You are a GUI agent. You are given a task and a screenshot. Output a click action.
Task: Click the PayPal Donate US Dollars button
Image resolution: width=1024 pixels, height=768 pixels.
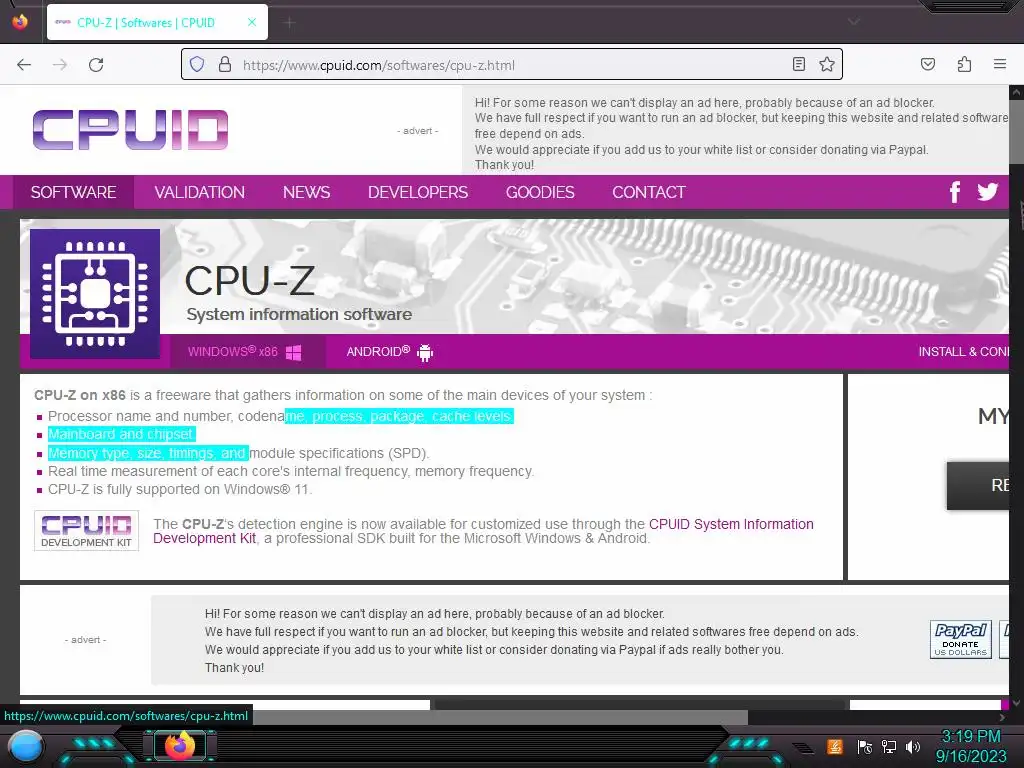(961, 639)
